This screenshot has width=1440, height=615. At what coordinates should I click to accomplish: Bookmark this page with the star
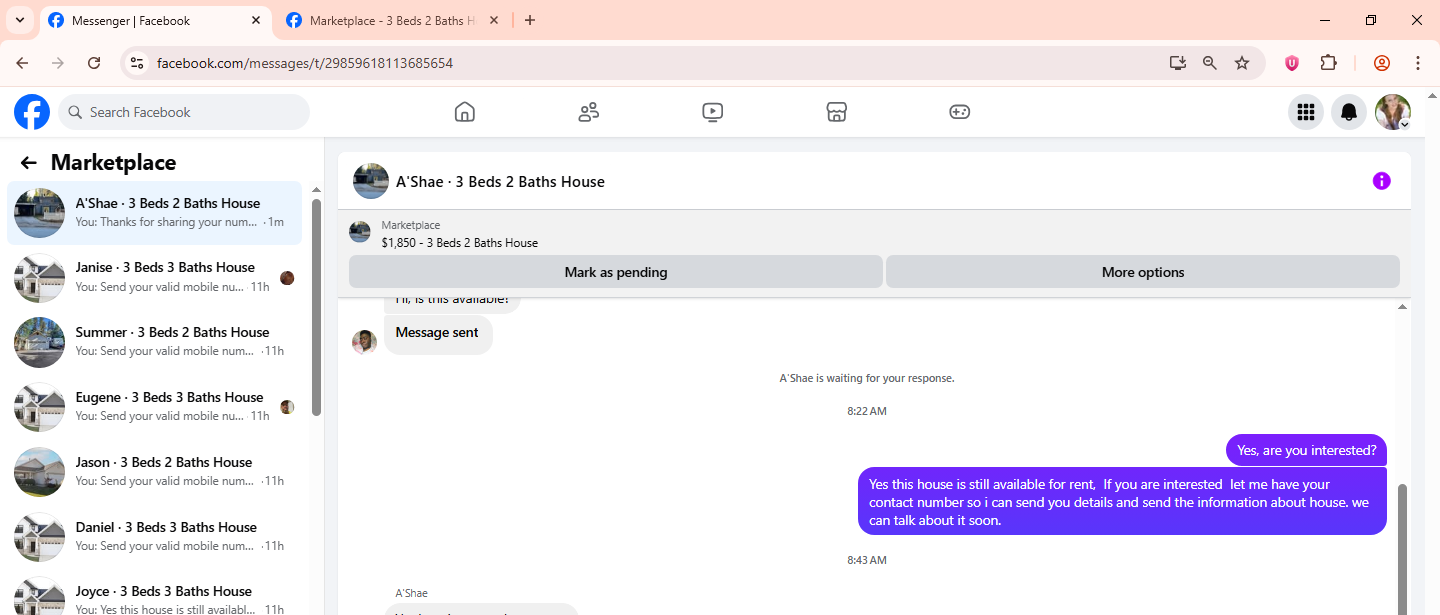(1242, 63)
